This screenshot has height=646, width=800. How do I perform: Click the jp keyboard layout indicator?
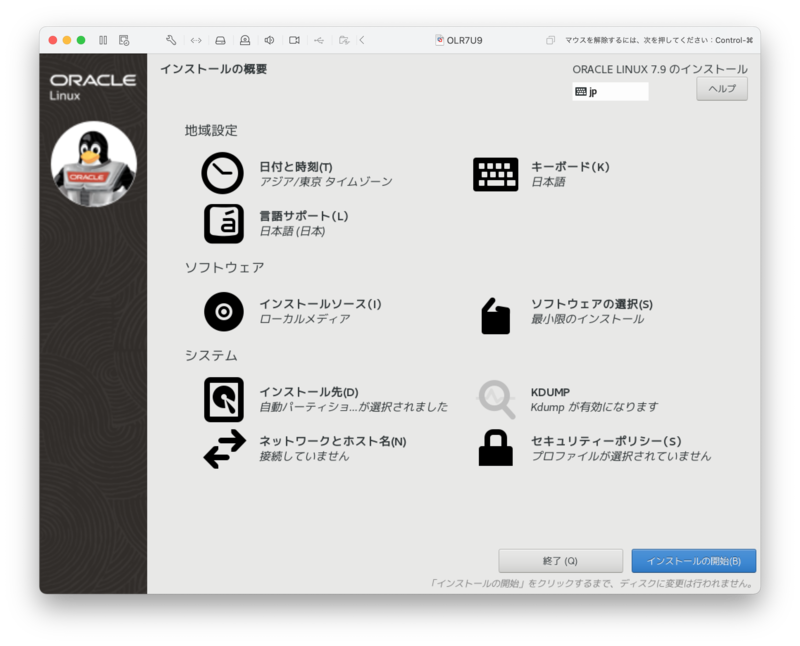pos(610,92)
